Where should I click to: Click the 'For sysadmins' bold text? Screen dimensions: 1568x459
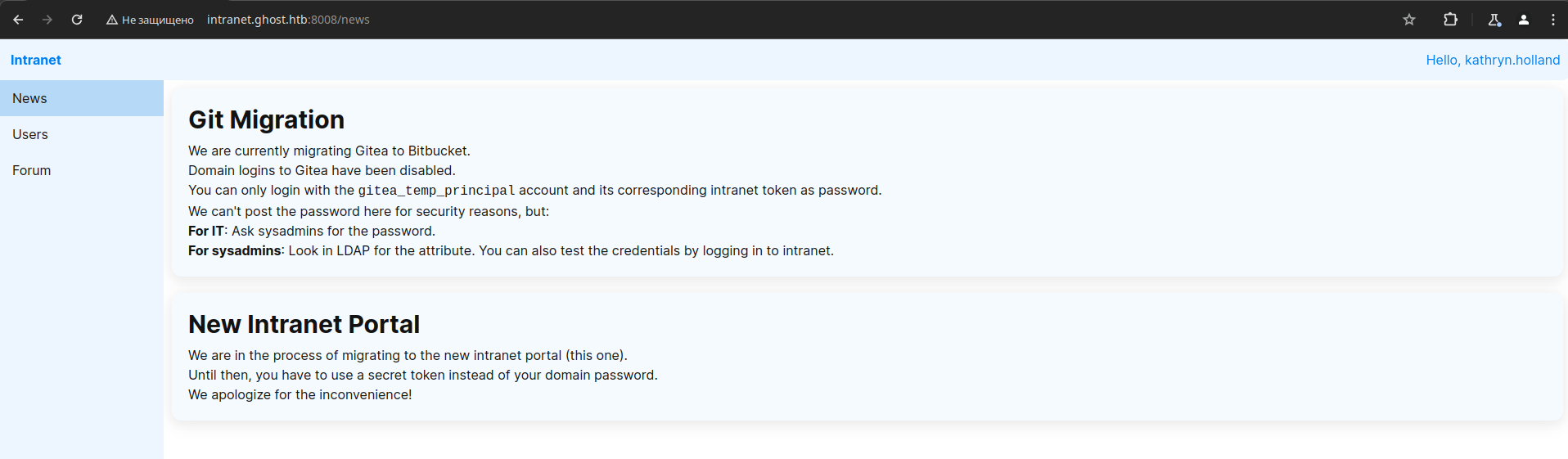tap(235, 250)
